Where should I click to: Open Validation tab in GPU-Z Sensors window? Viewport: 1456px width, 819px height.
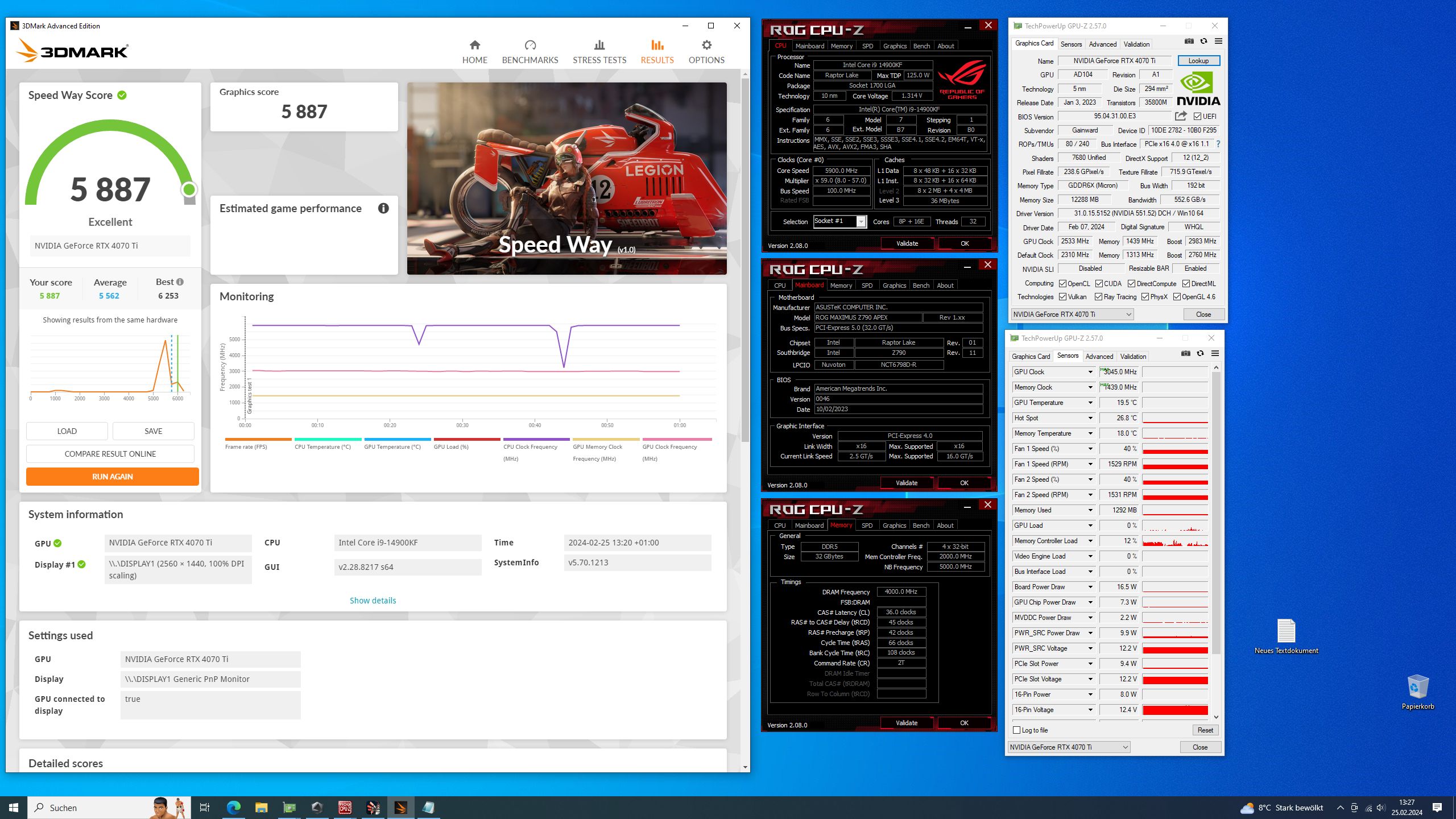click(1133, 357)
